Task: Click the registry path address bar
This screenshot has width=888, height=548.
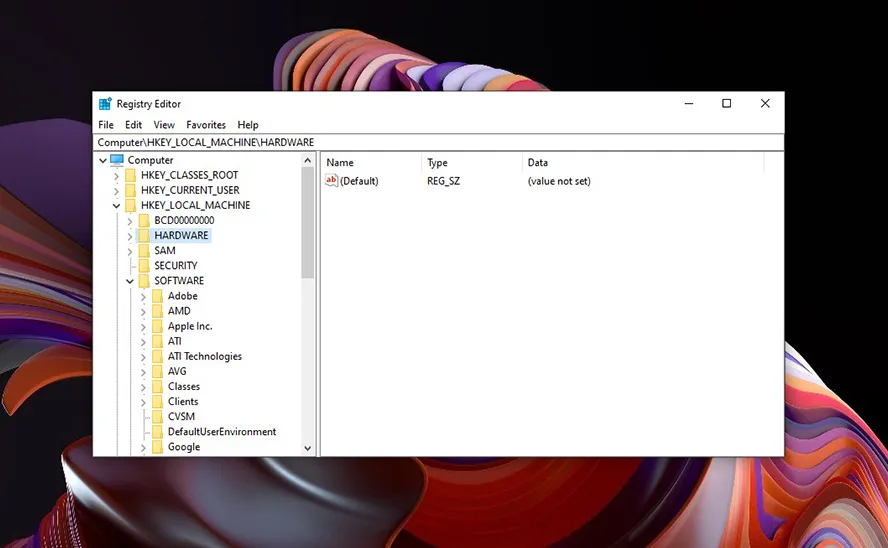Action: coord(438,143)
